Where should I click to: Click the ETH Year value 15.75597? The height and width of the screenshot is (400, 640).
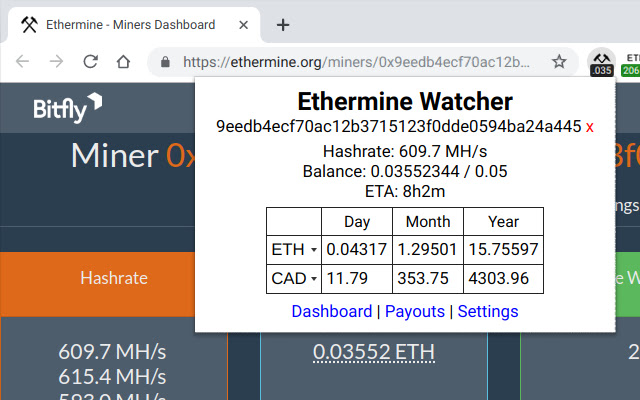tap(503, 249)
